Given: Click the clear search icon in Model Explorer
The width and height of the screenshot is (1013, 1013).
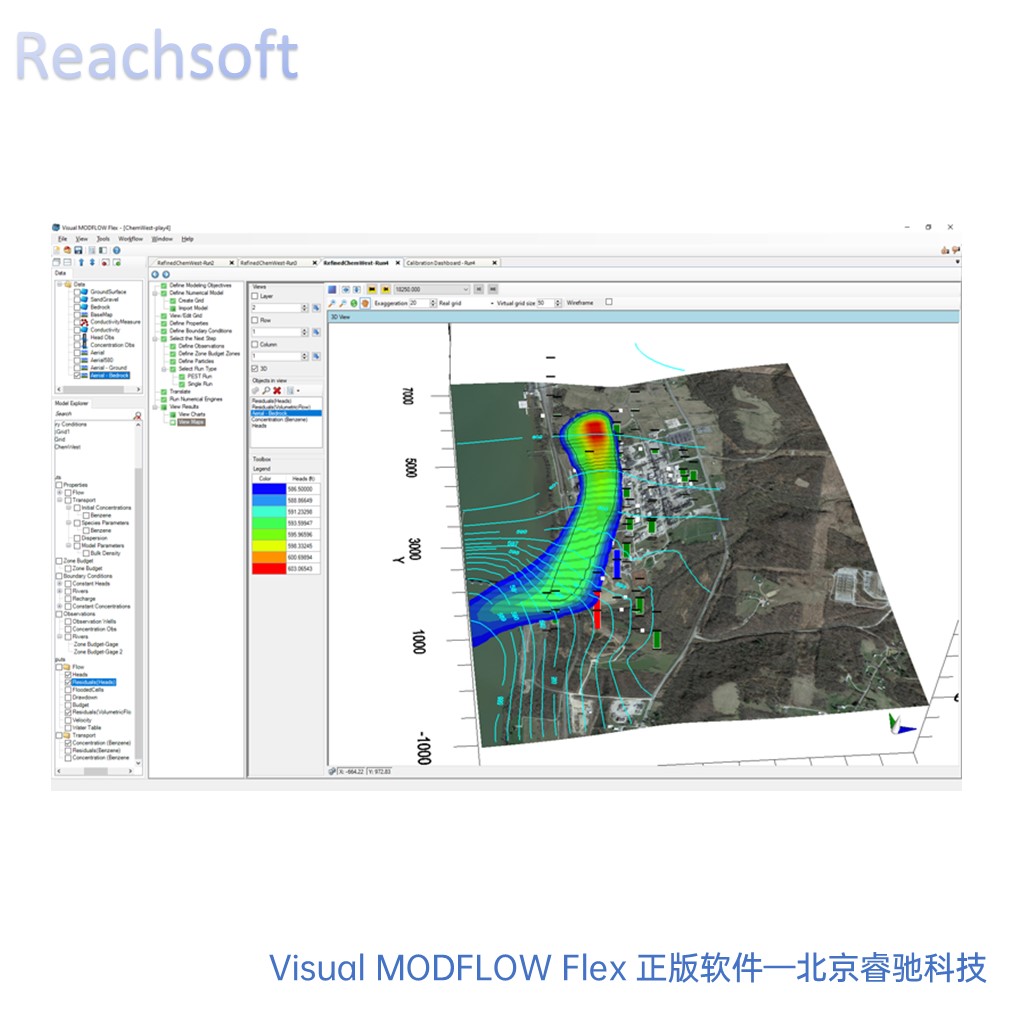Looking at the screenshot, I should [138, 415].
